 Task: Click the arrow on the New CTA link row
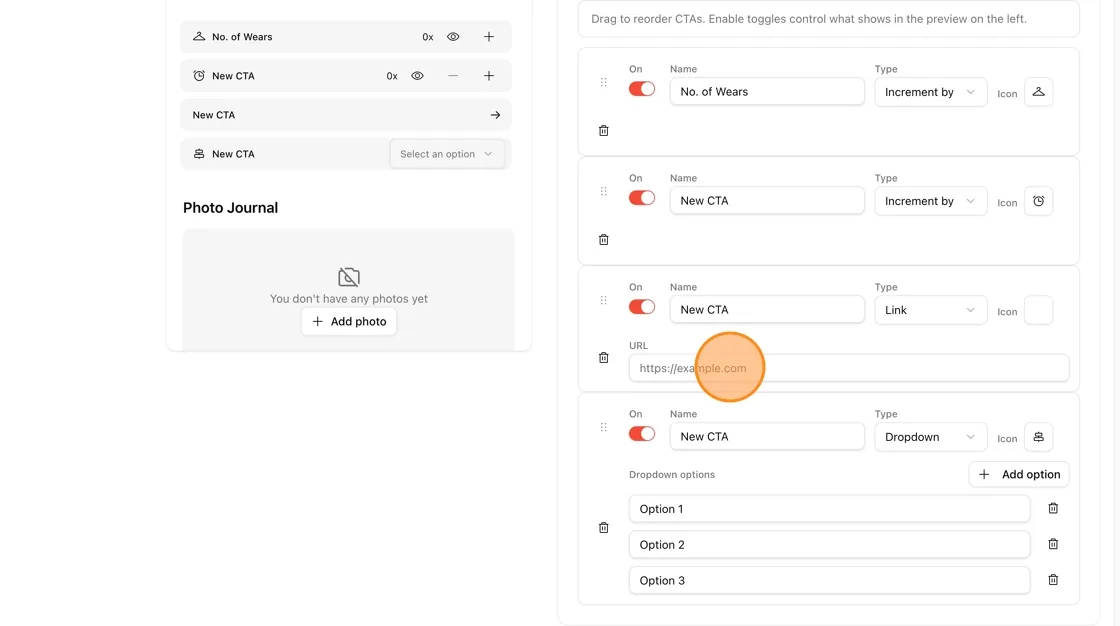(x=495, y=115)
